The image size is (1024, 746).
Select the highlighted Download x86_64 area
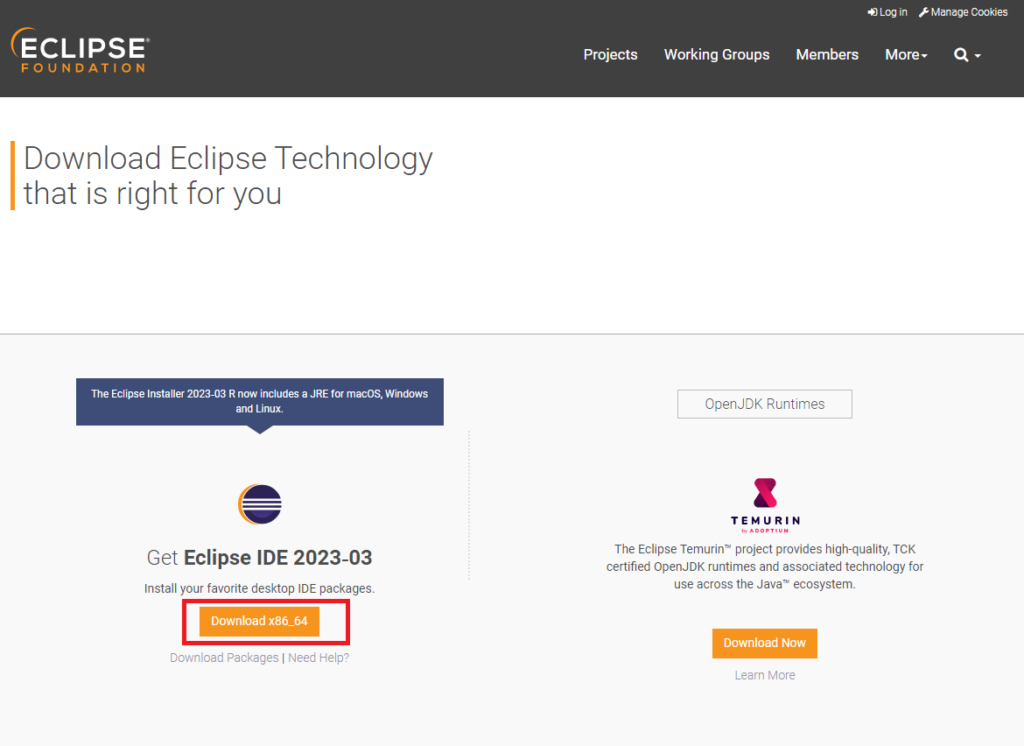[x=264, y=621]
